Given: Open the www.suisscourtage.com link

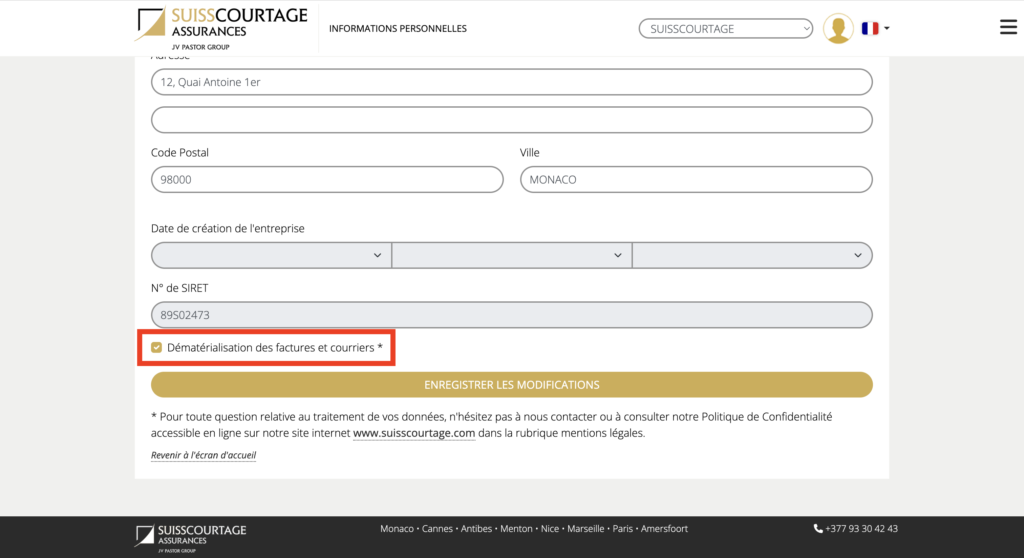Looking at the screenshot, I should tap(413, 434).
